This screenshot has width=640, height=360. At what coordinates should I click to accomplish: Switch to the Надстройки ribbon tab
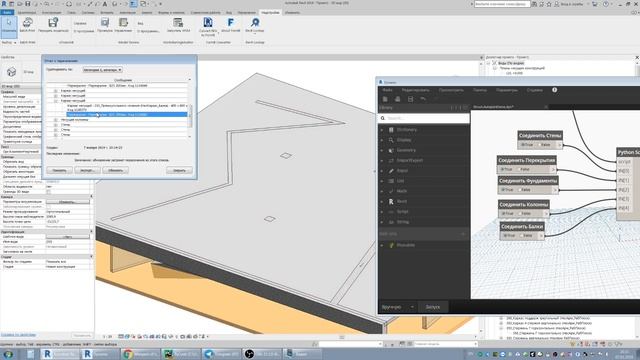click(x=270, y=13)
